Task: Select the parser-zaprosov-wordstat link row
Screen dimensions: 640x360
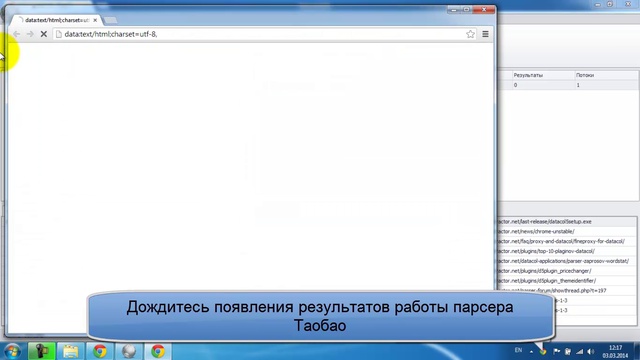Action: click(x=567, y=261)
